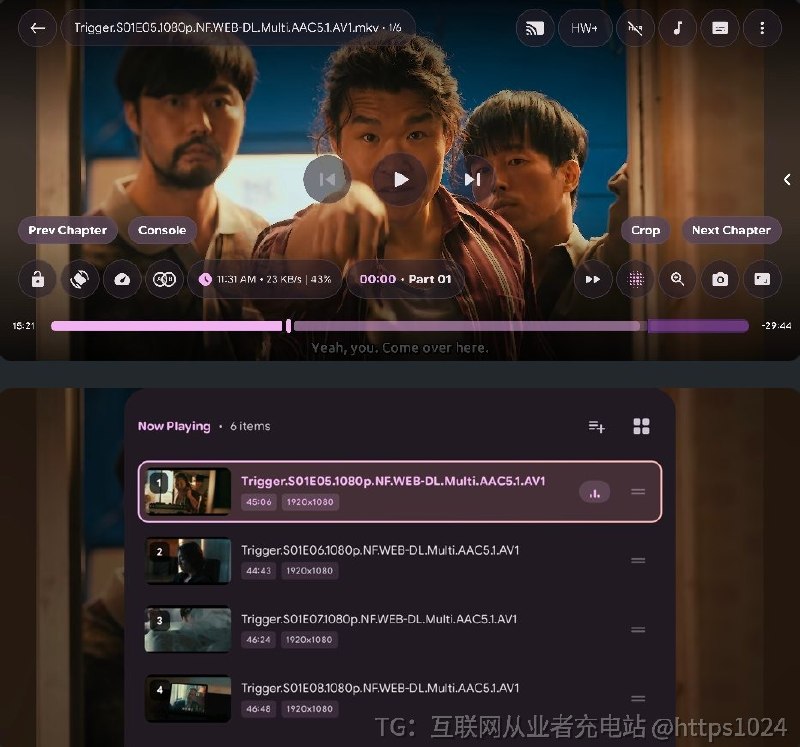The image size is (800, 747).
Task: Toggle the A-B repeat loop icon
Action: click(164, 279)
